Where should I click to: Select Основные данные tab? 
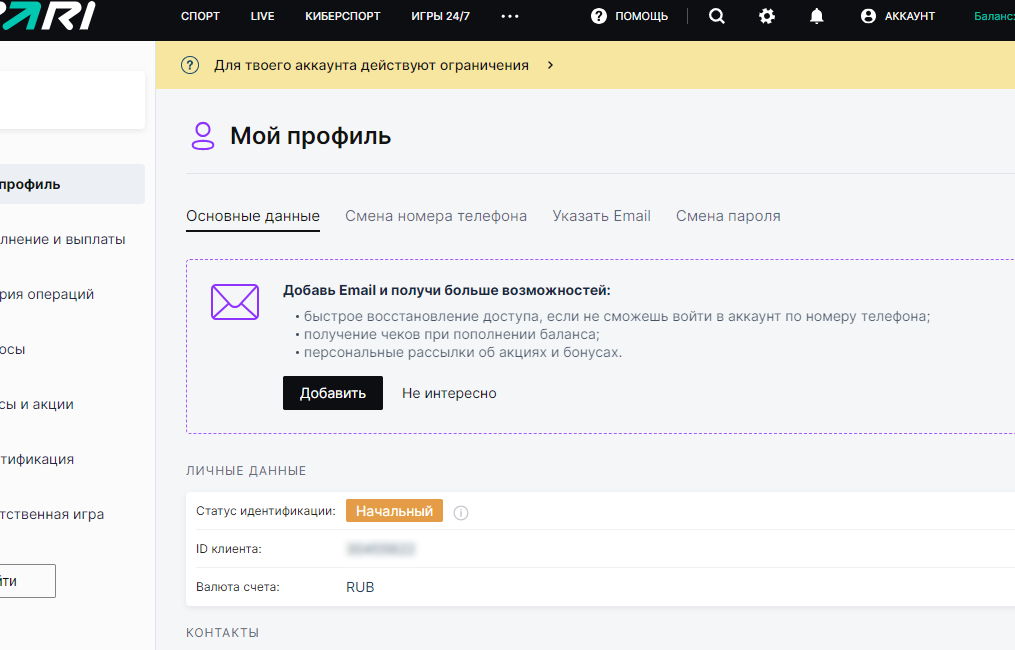[x=252, y=216]
